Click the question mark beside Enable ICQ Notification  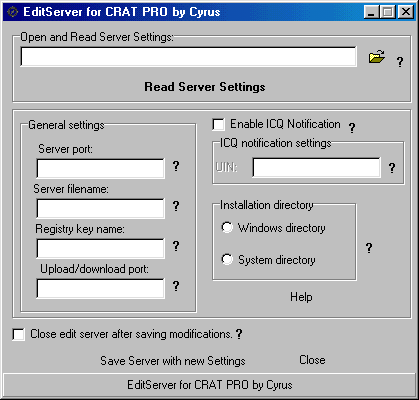(352, 128)
